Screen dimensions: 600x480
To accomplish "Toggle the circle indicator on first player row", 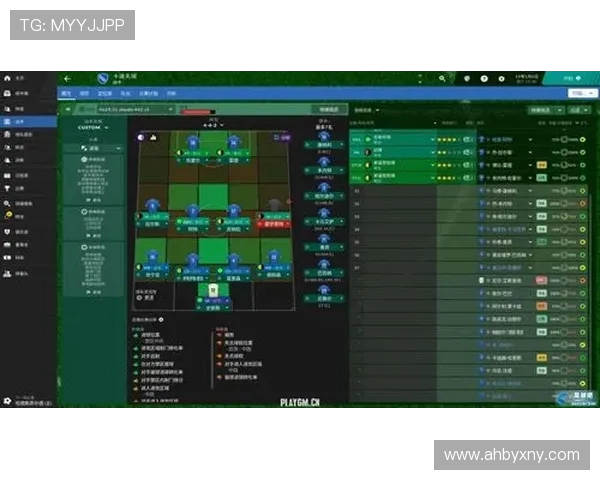I will 583,138.
